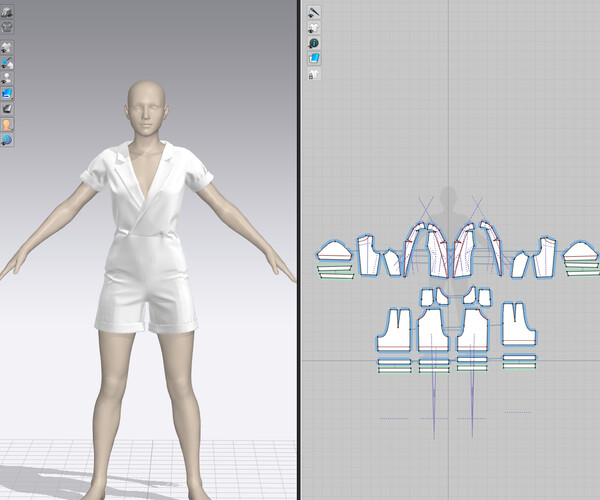Toggle 2D seamline display needle icon
This screenshot has height=500, width=600.
[314, 12]
